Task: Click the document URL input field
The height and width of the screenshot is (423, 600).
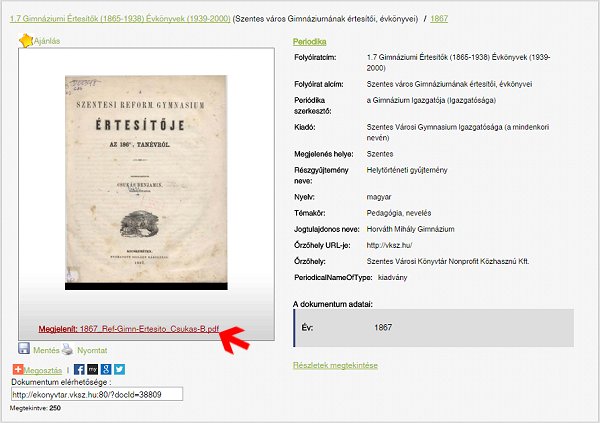Action: (x=97, y=394)
